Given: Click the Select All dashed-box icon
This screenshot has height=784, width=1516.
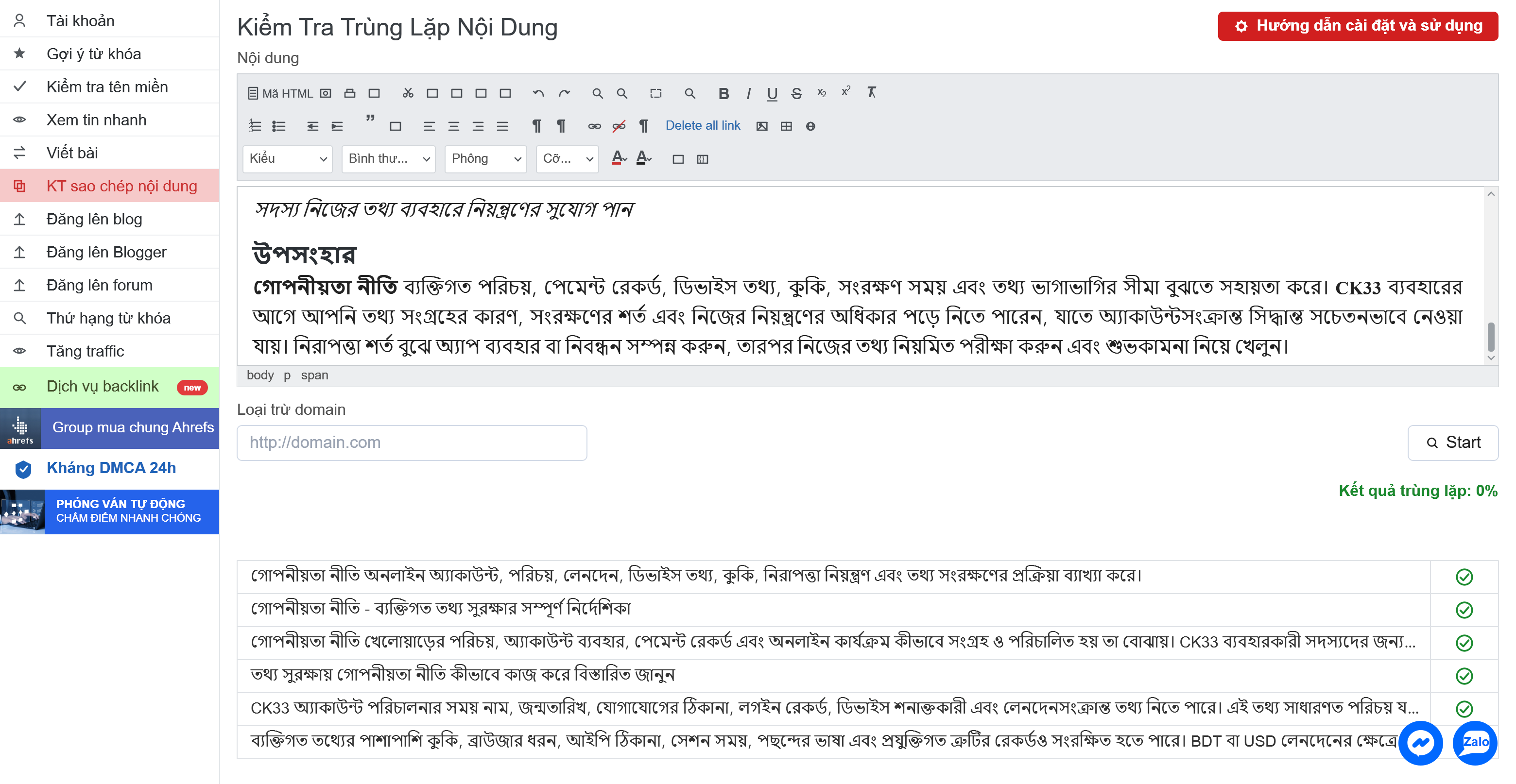Looking at the screenshot, I should [655, 93].
